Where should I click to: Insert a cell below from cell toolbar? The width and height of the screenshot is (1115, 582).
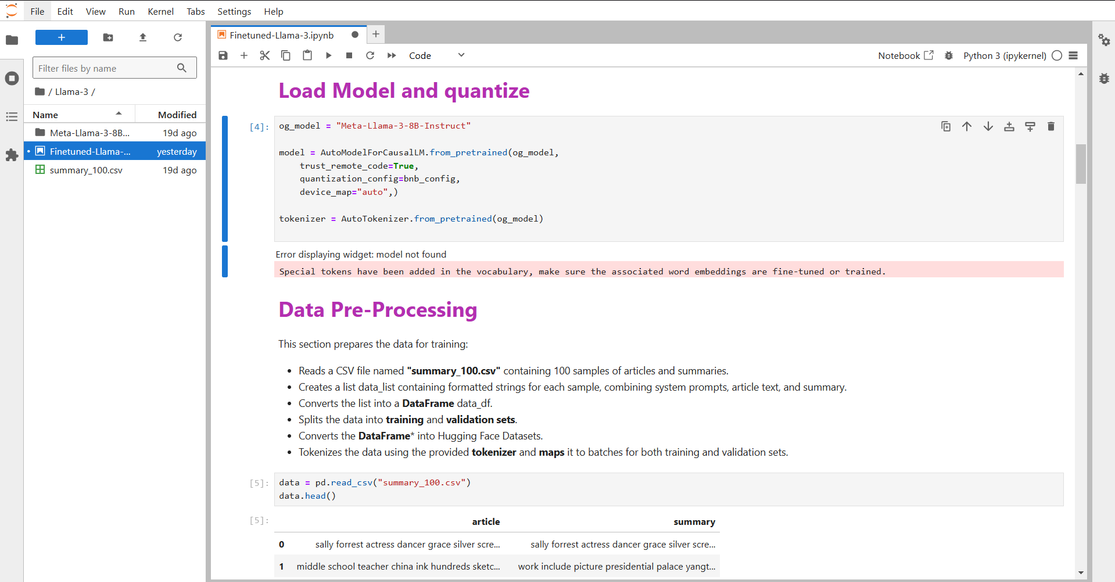point(1030,127)
